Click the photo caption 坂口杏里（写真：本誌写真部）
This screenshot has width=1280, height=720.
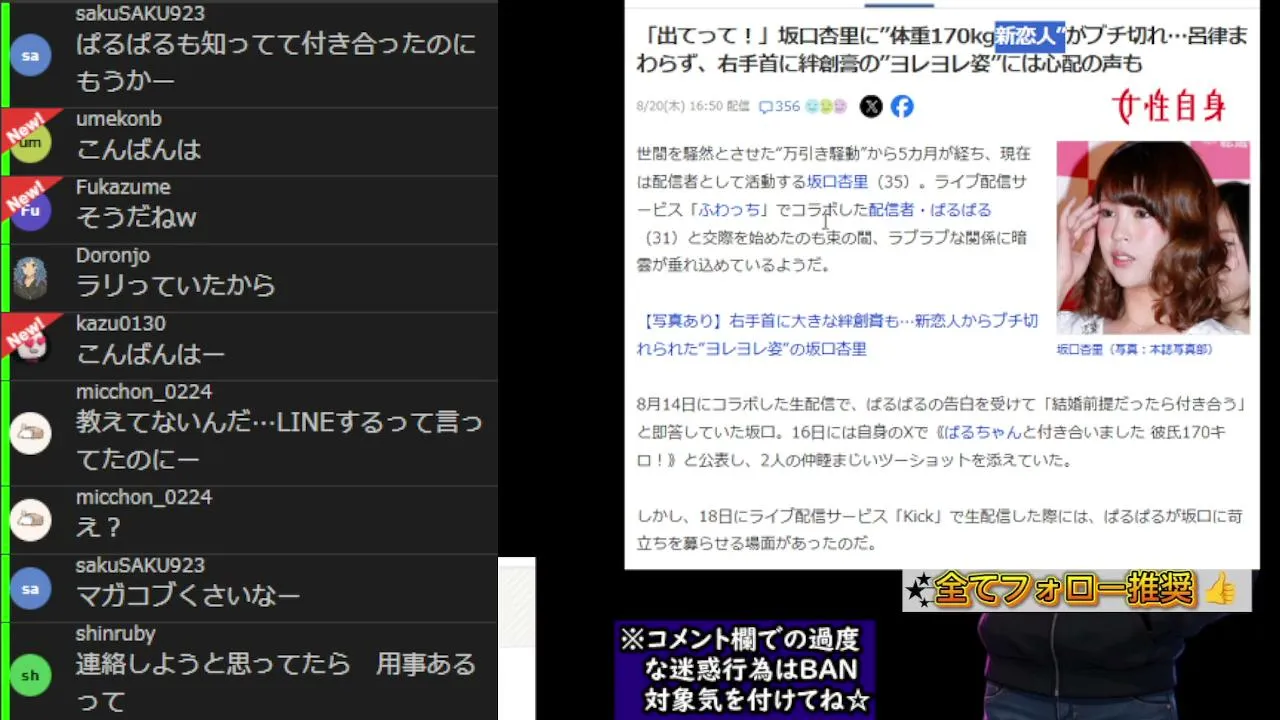pos(1134,350)
